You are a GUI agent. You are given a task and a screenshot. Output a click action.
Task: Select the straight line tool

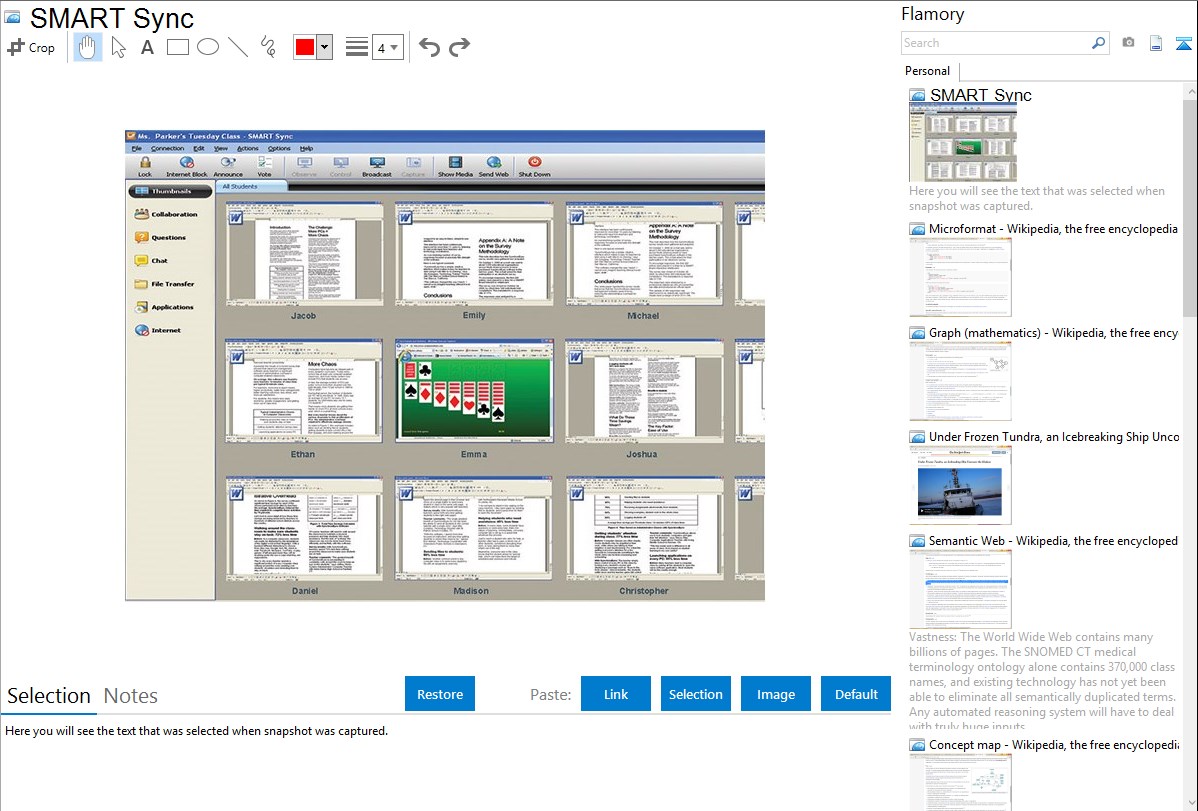pos(237,47)
